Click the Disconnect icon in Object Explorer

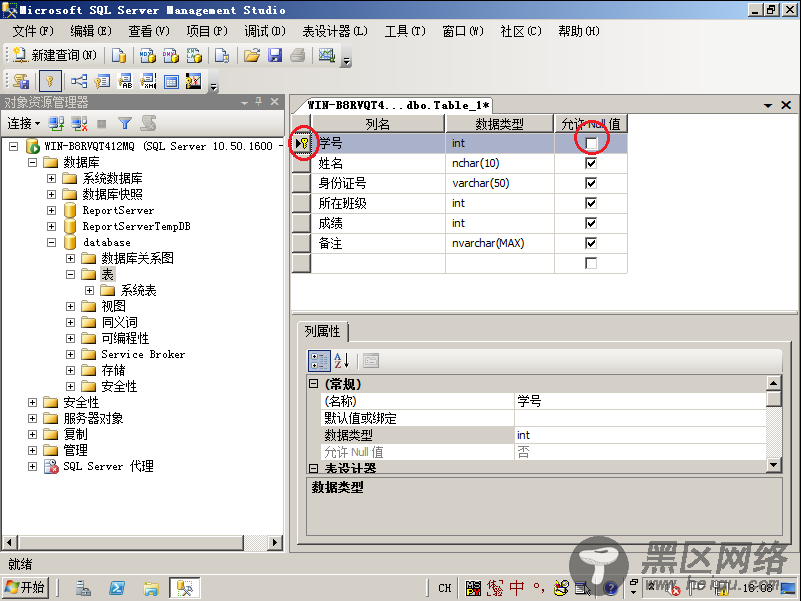tap(79, 123)
